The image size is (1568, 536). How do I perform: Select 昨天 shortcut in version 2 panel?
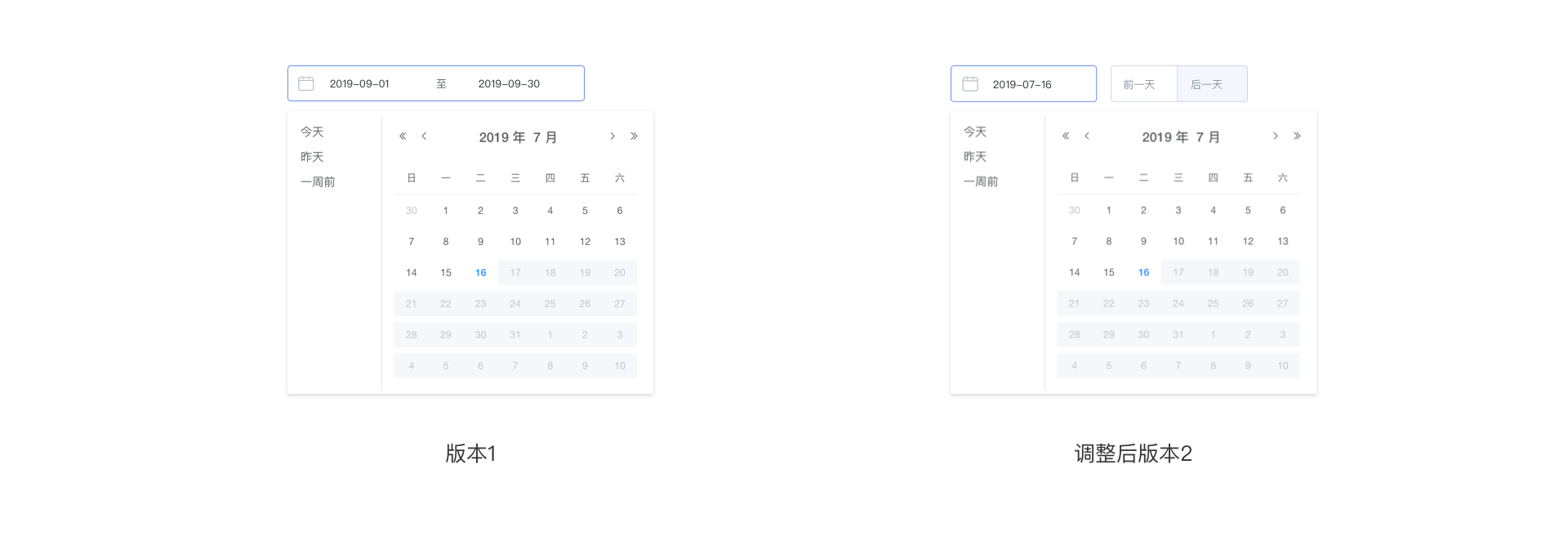click(975, 157)
